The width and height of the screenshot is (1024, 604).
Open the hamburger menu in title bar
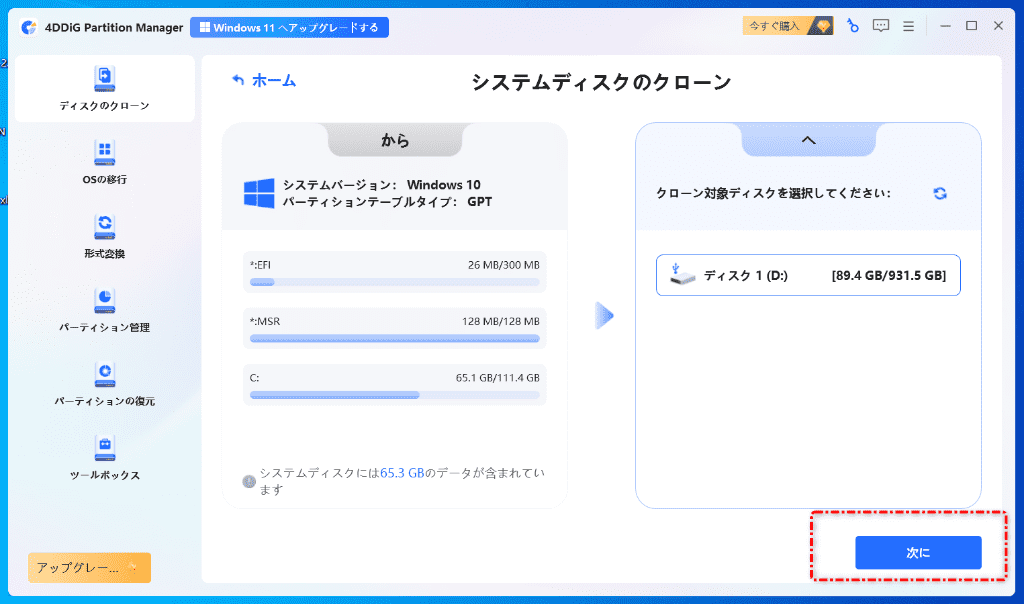coord(908,26)
